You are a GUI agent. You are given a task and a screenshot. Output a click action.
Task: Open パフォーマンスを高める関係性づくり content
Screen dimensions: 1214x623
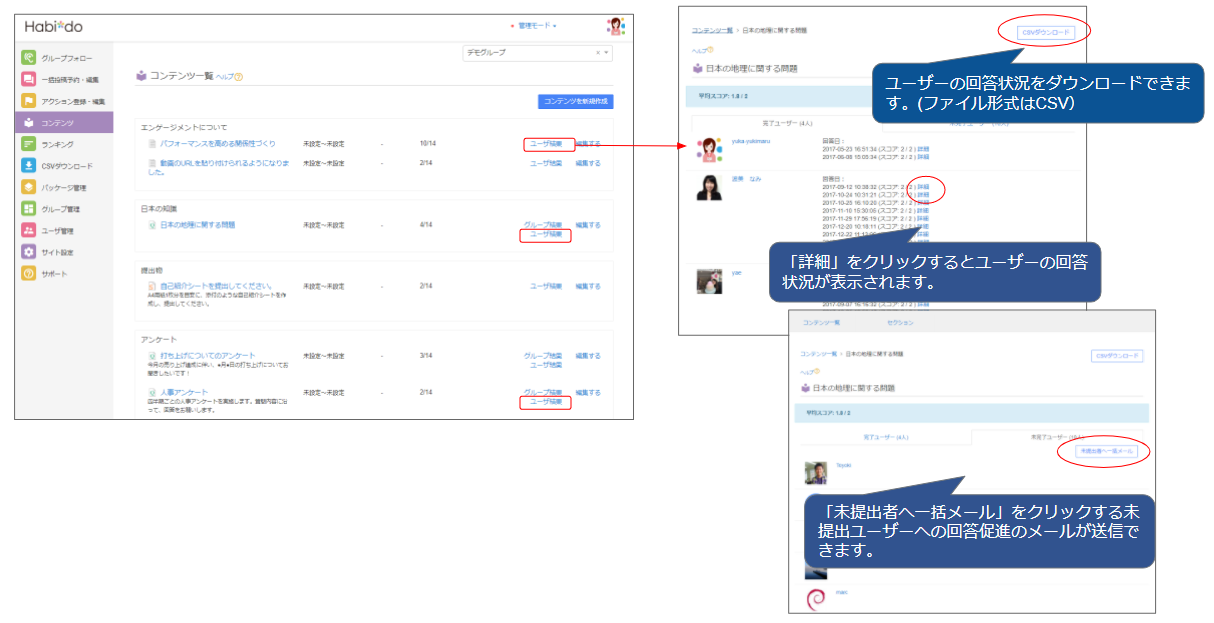pyautogui.click(x=217, y=144)
